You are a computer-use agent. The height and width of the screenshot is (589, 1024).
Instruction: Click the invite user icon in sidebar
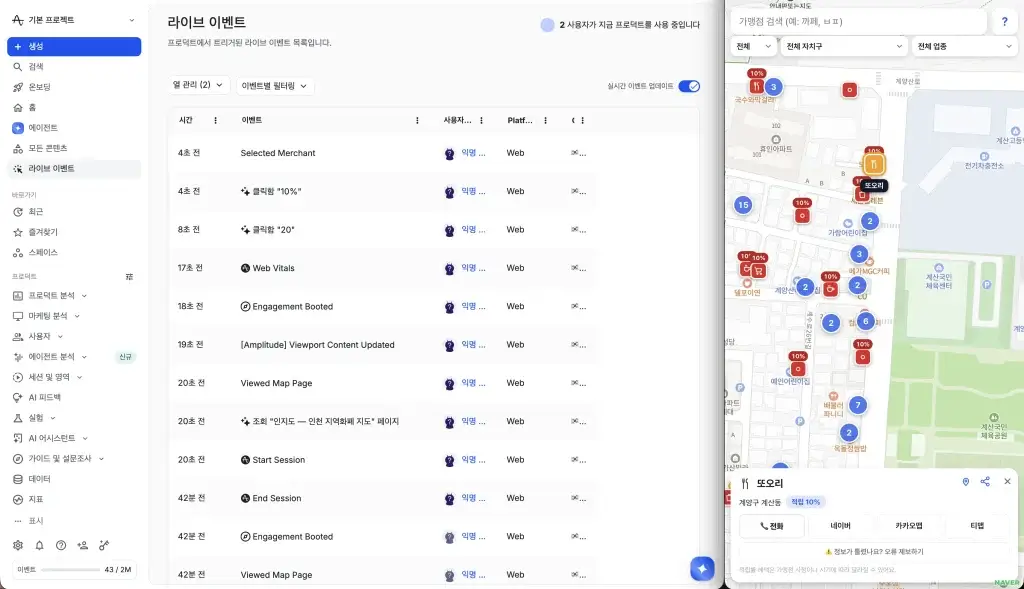point(82,545)
